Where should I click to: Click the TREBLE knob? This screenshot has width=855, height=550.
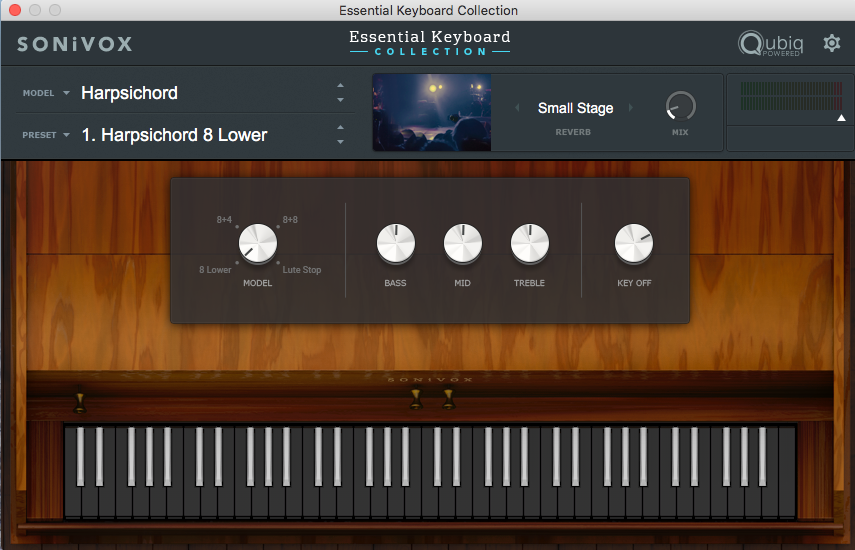tap(529, 244)
